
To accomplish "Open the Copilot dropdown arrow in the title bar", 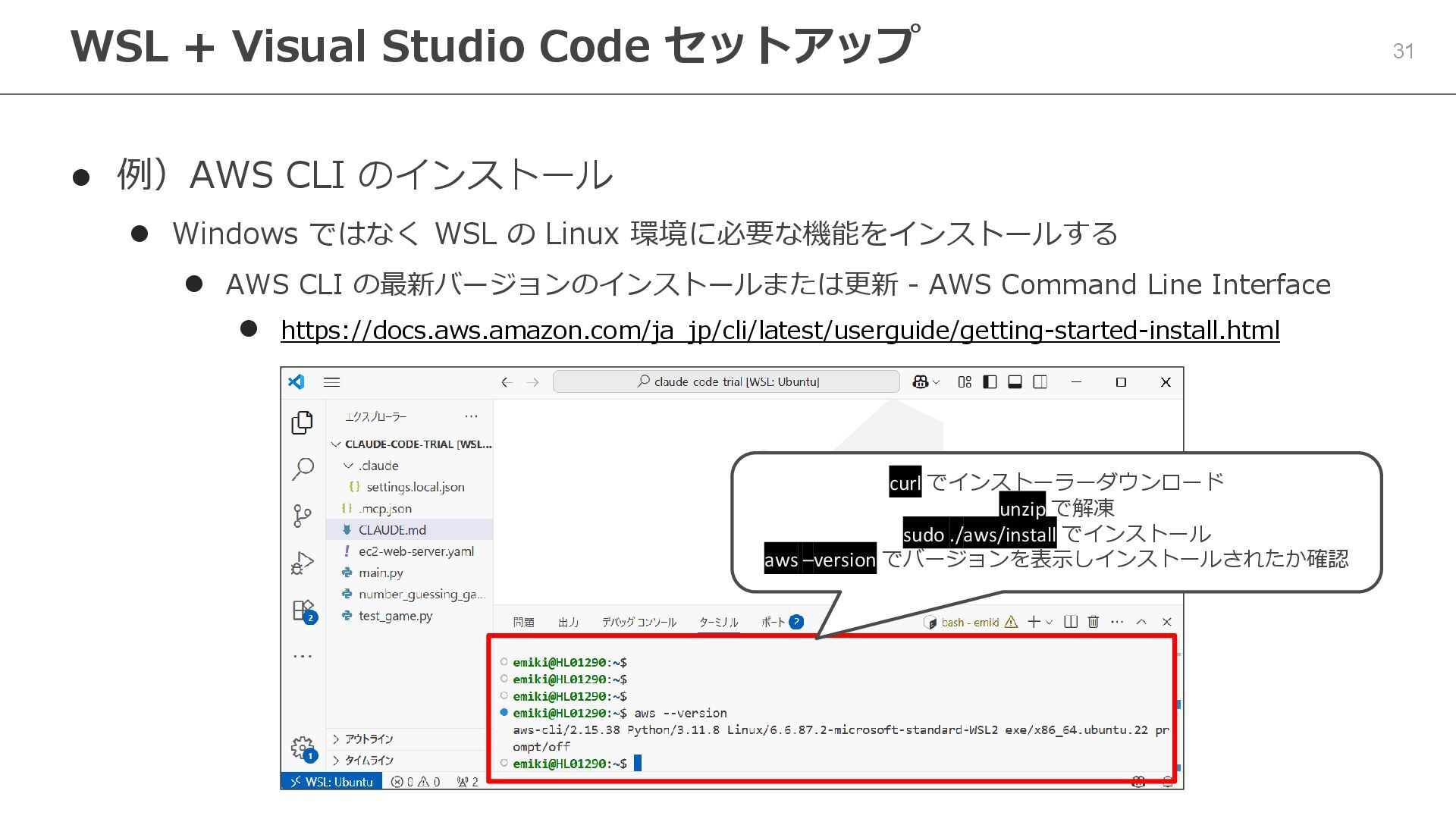I will coord(937,382).
